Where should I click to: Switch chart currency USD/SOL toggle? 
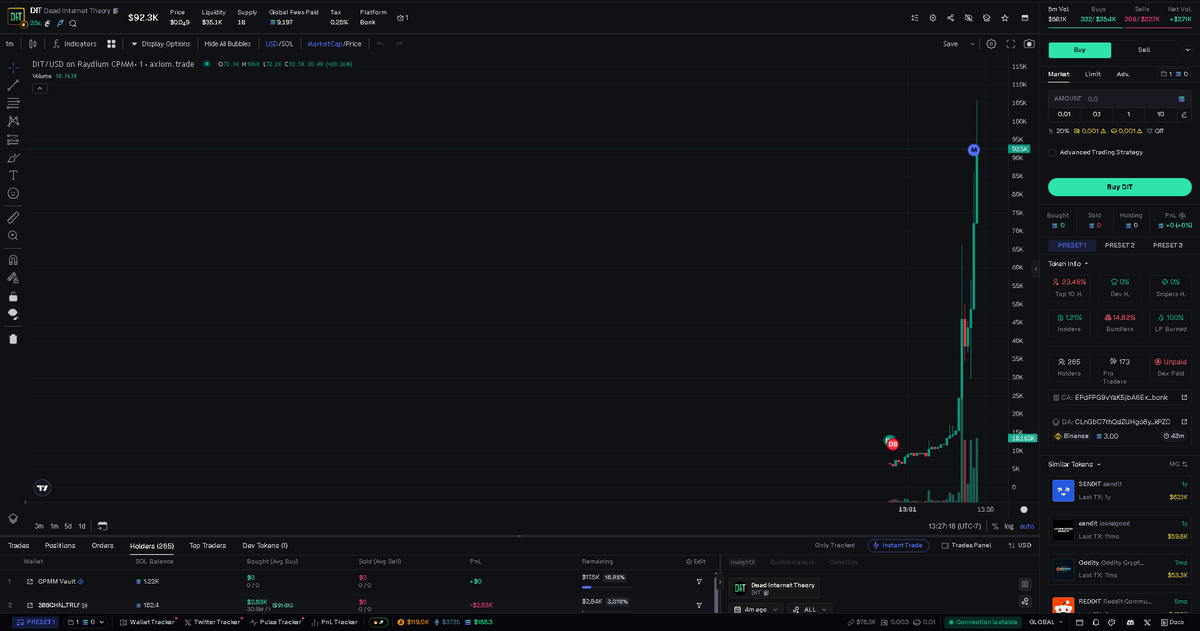[279, 44]
